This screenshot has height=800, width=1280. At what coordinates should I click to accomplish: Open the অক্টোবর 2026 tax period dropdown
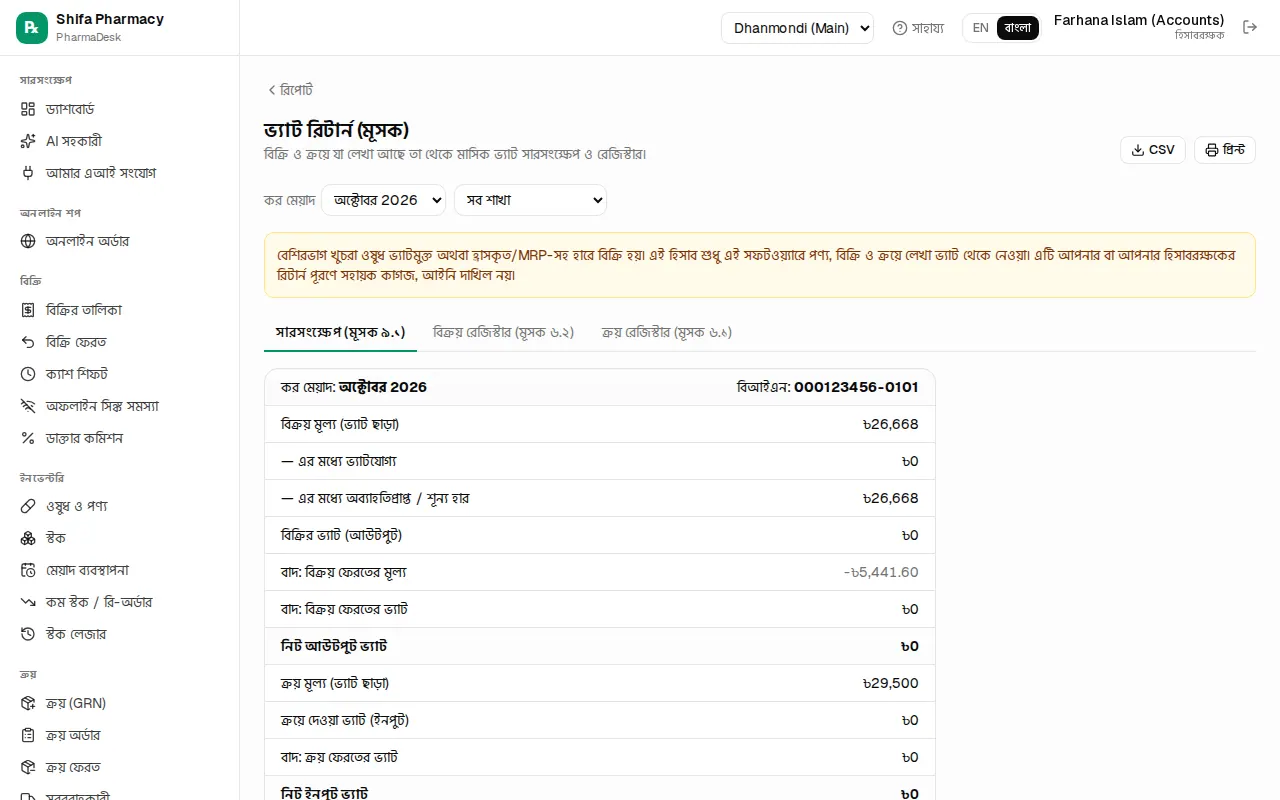pos(383,200)
